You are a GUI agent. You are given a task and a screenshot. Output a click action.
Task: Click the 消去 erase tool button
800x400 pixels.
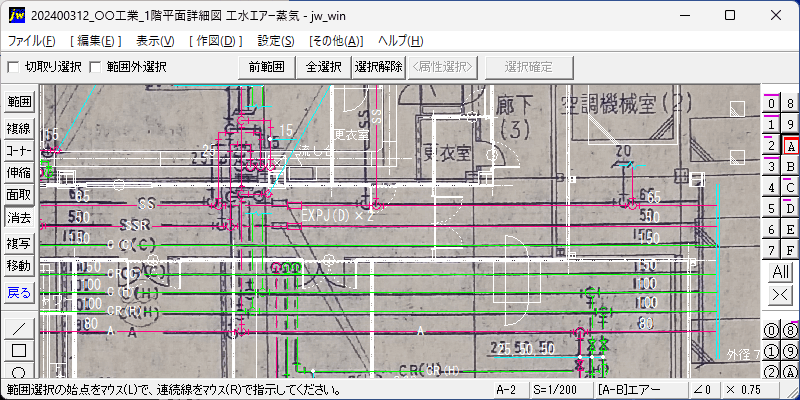(19, 217)
